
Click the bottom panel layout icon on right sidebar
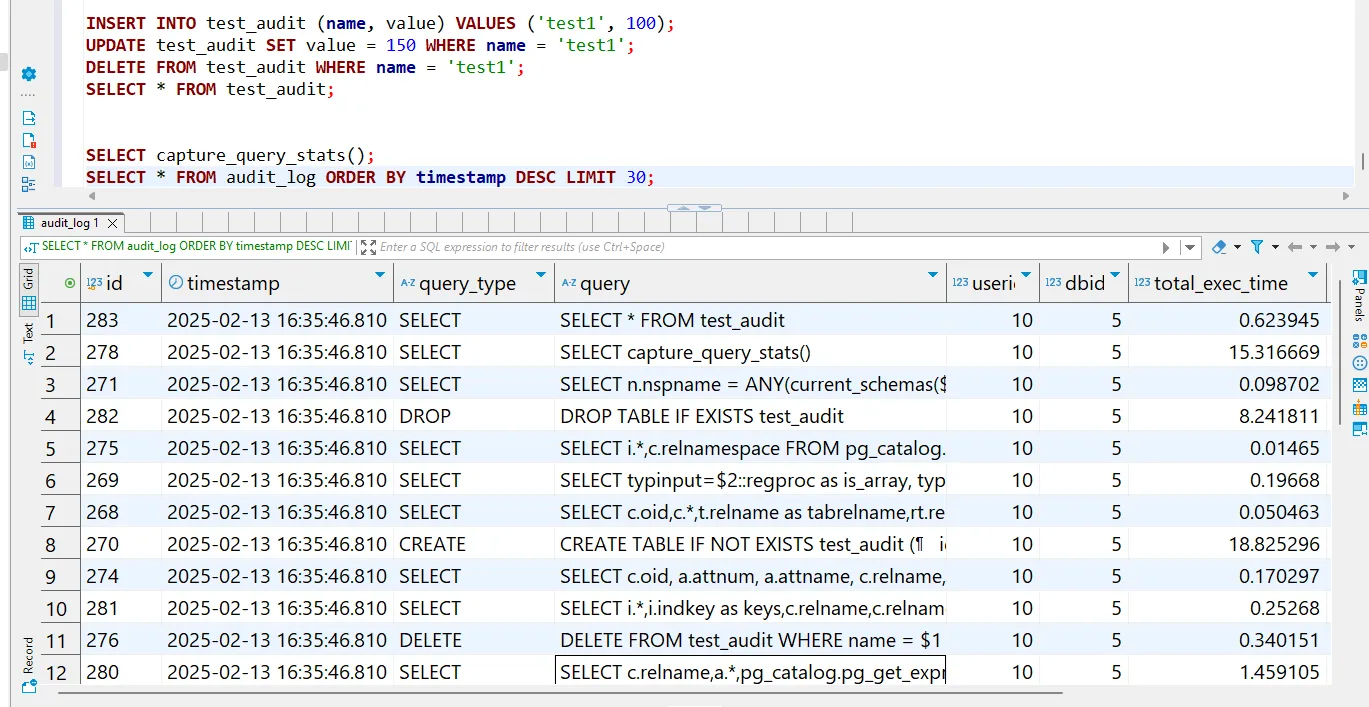tap(1359, 429)
